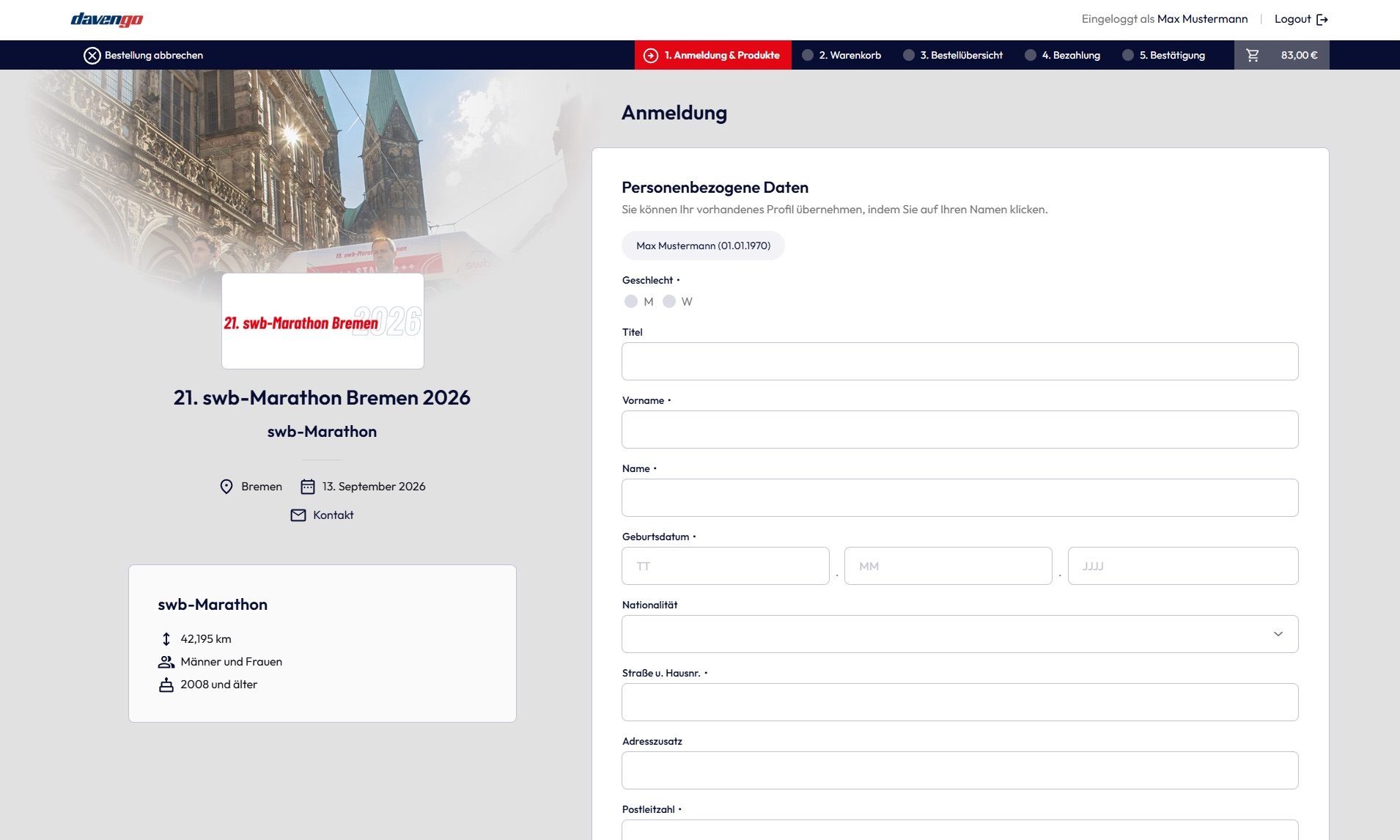Click the Nationalität chevron arrow
This screenshot has height=840, width=1400.
click(1278, 634)
